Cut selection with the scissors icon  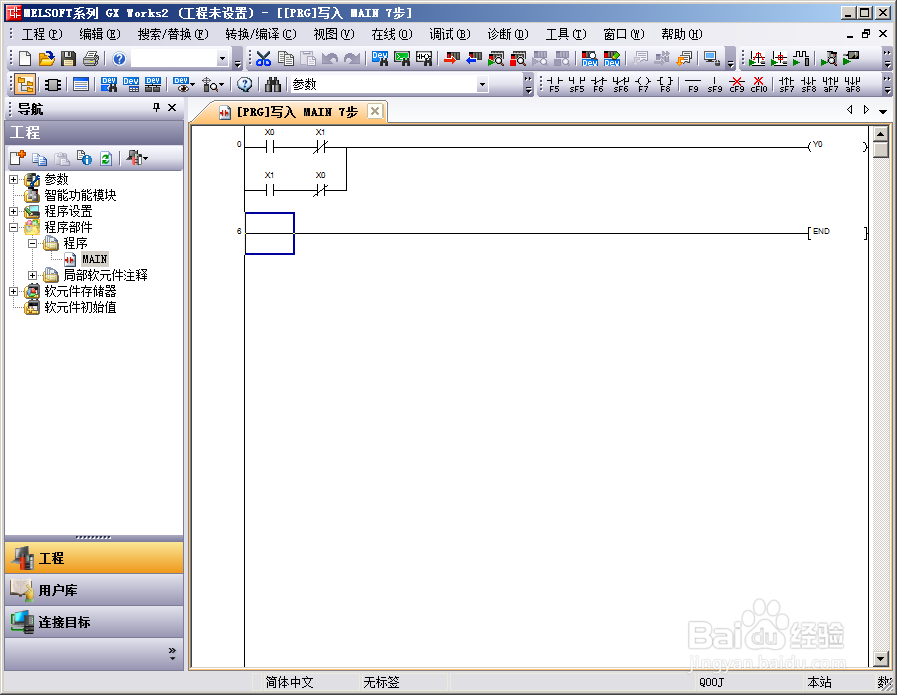coord(263,58)
